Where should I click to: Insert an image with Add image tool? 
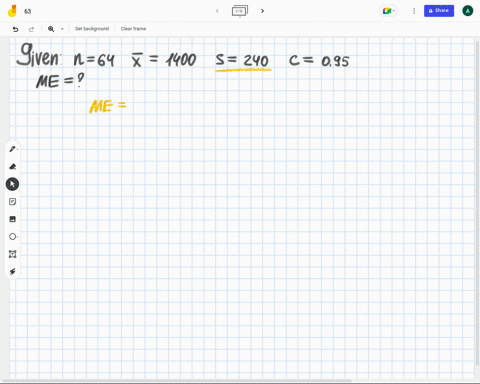pyautogui.click(x=12, y=219)
